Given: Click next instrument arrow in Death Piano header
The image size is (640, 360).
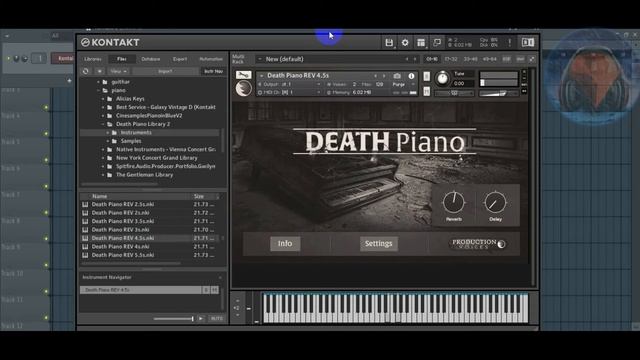Looking at the screenshot, I should tap(384, 76).
